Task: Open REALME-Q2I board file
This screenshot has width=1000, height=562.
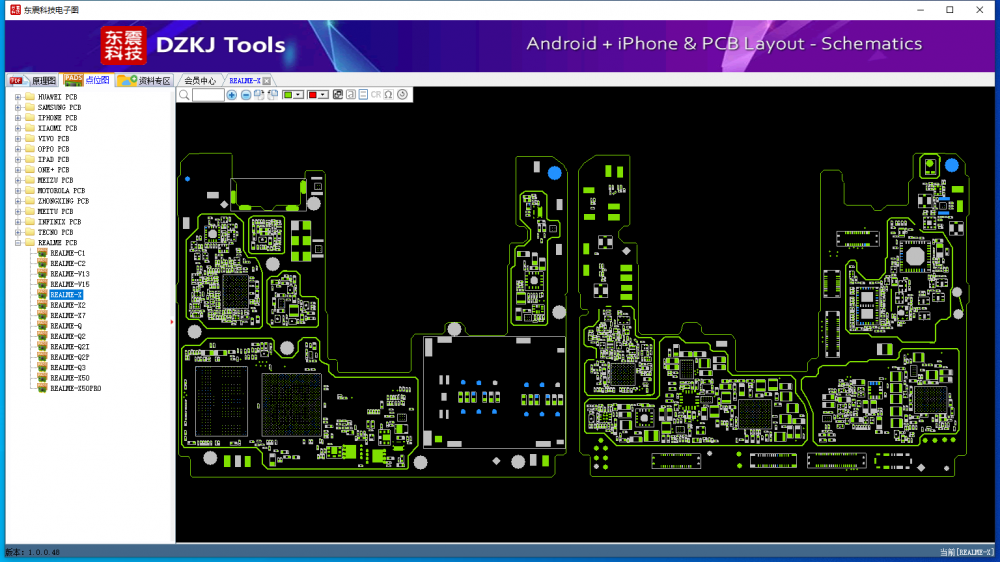Action: [70, 347]
